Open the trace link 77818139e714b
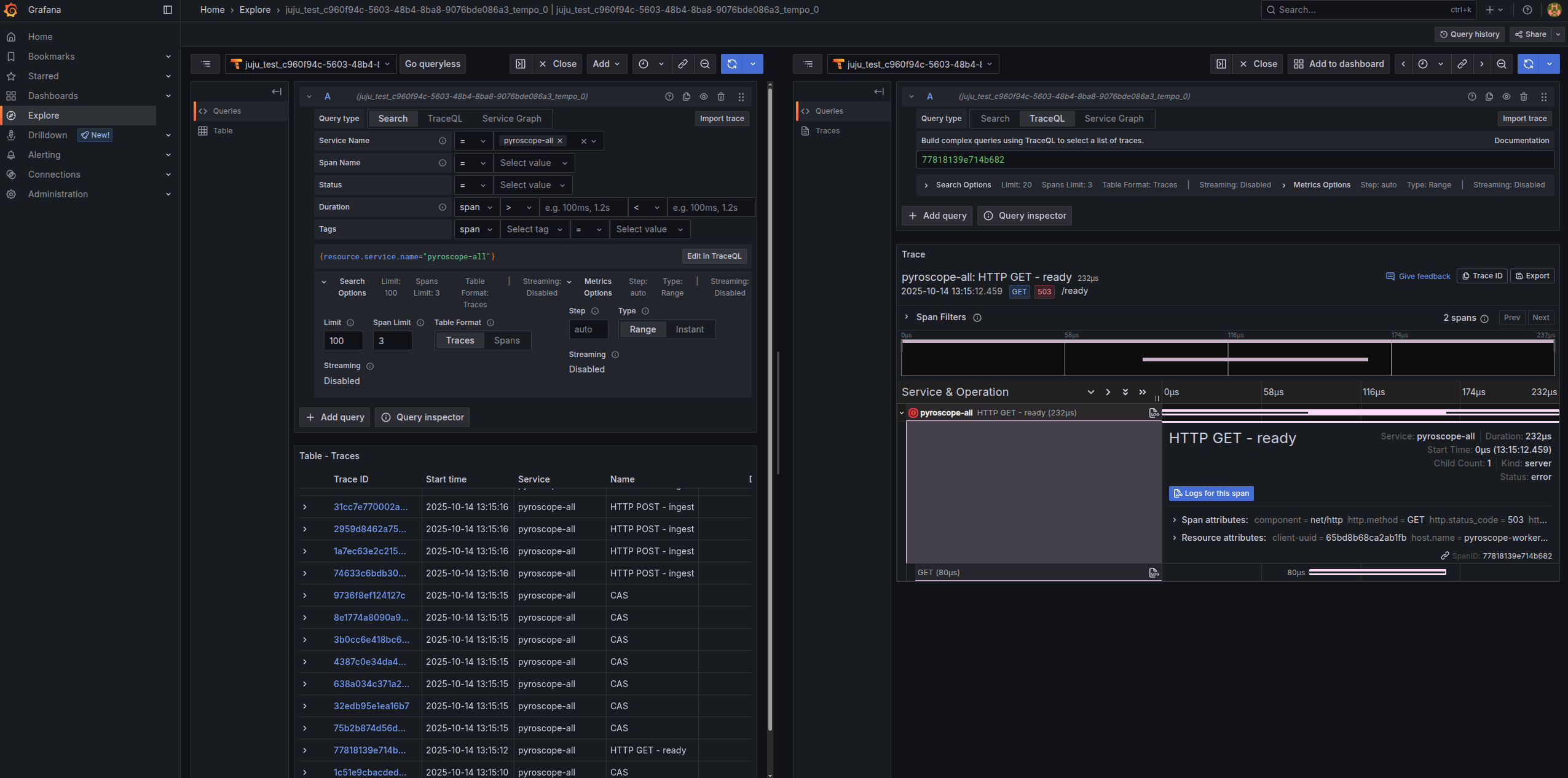Viewport: 1568px width, 778px height. [x=369, y=750]
